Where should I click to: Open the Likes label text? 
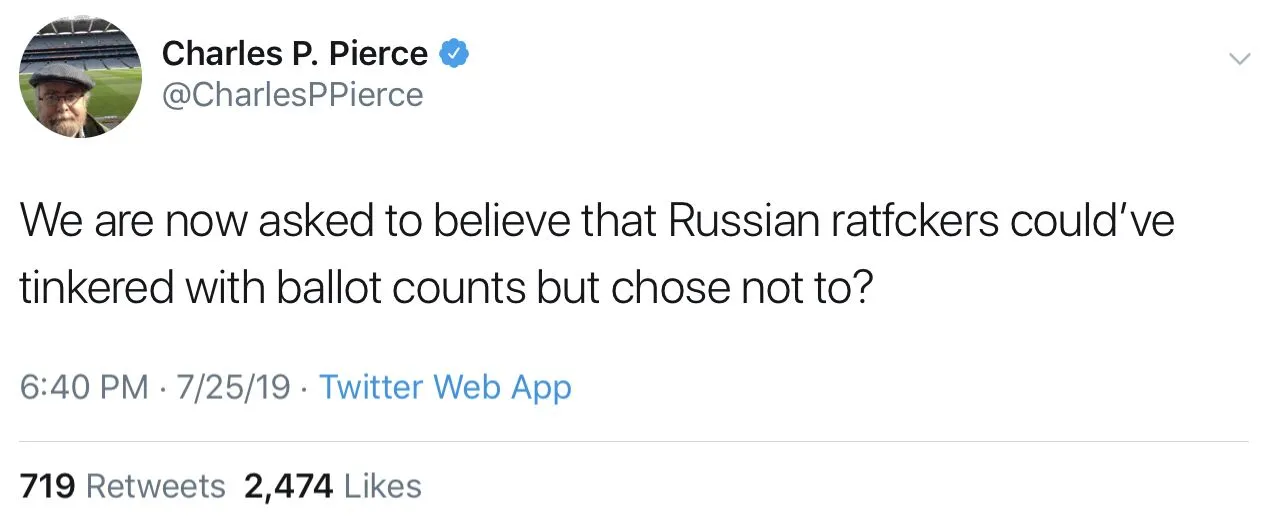(382, 486)
